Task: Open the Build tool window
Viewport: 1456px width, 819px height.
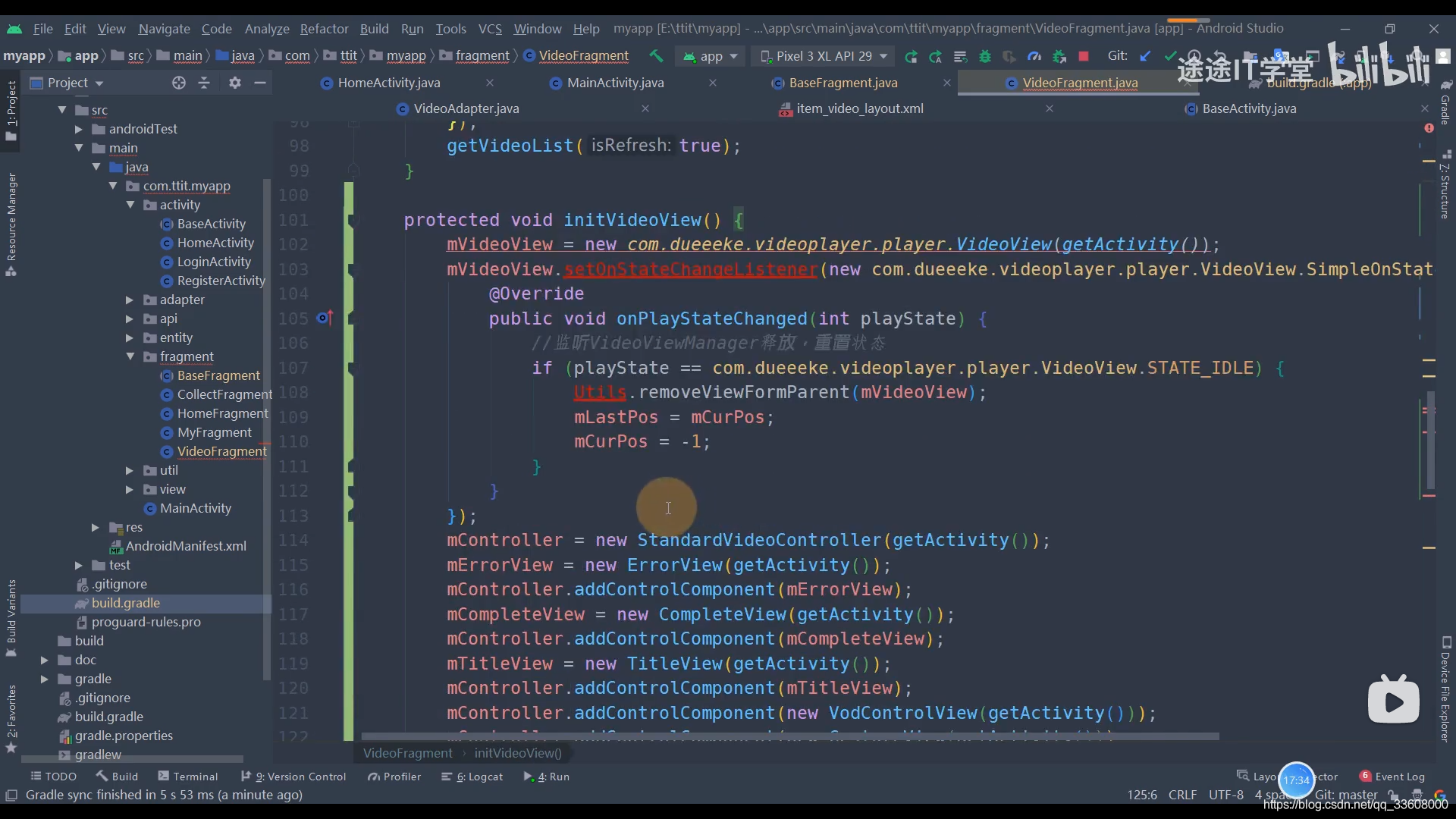Action: pos(117,777)
